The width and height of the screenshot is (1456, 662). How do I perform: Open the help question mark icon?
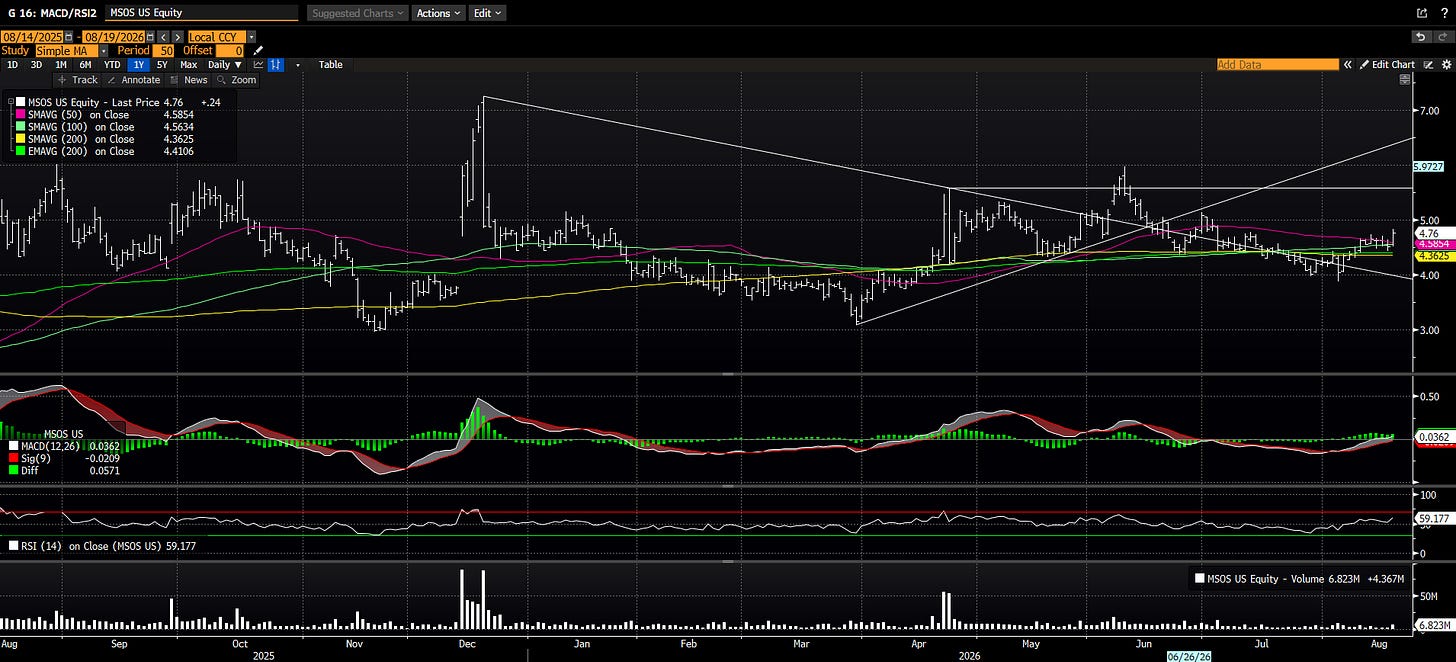1443,13
